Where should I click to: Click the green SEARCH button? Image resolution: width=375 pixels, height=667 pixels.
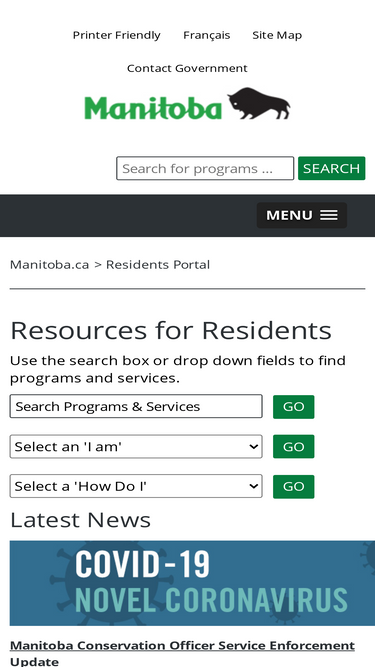[332, 168]
